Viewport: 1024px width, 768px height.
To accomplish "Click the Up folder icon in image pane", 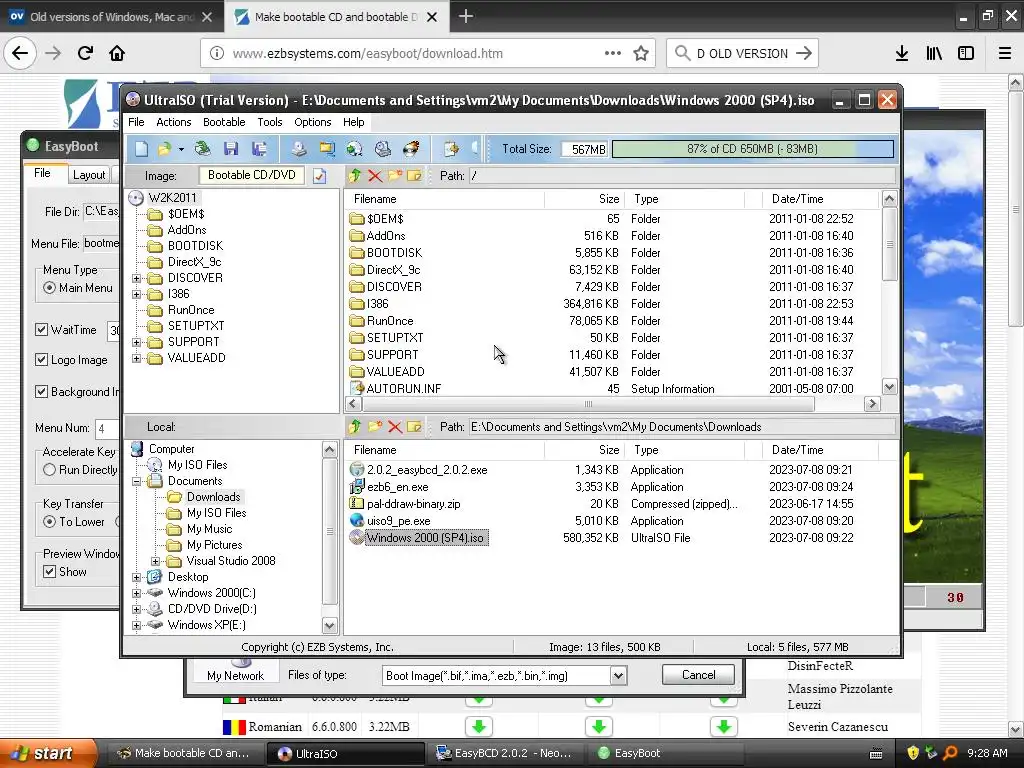I will [355, 175].
